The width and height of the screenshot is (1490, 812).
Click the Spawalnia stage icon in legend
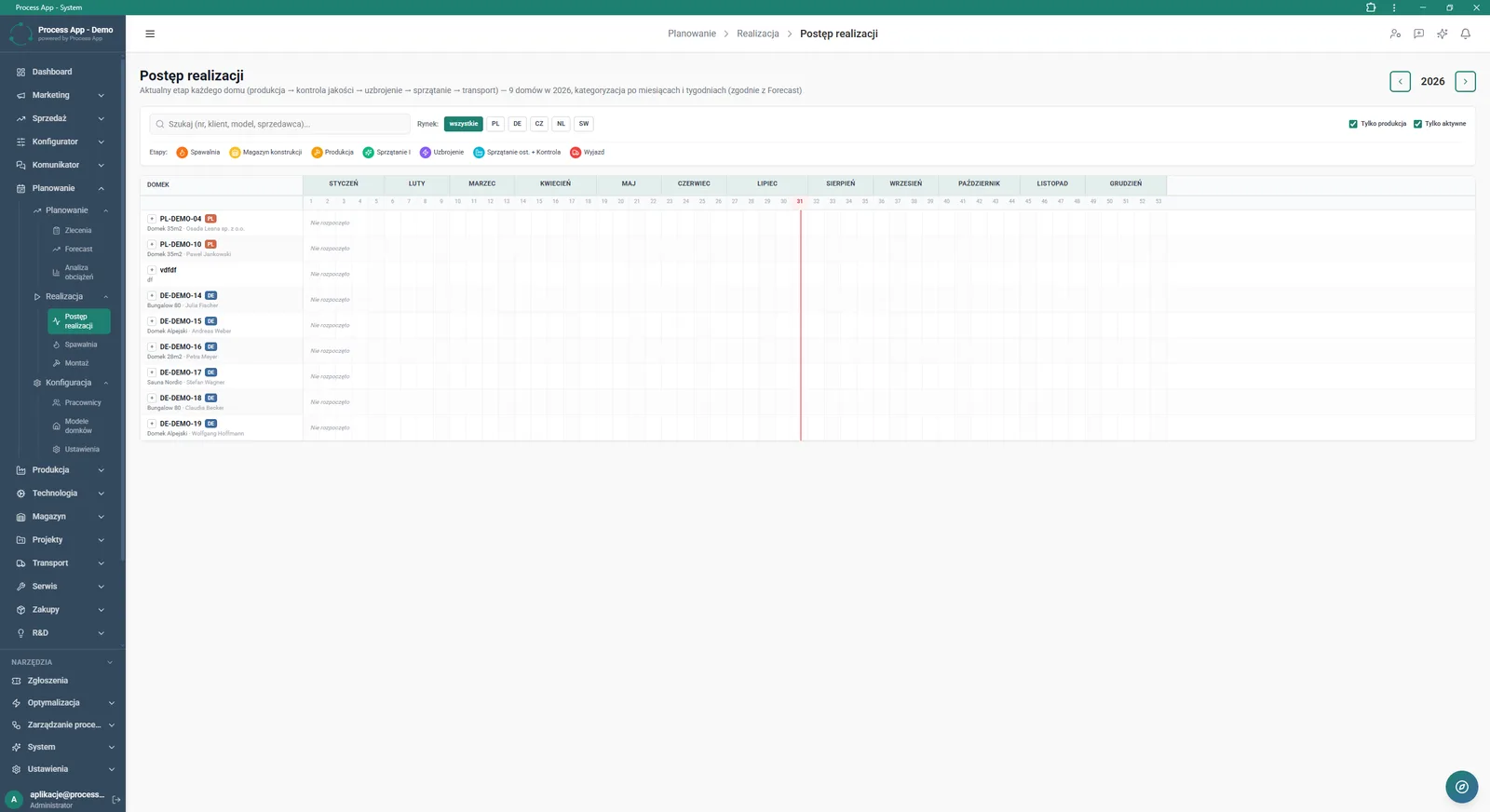click(183, 152)
